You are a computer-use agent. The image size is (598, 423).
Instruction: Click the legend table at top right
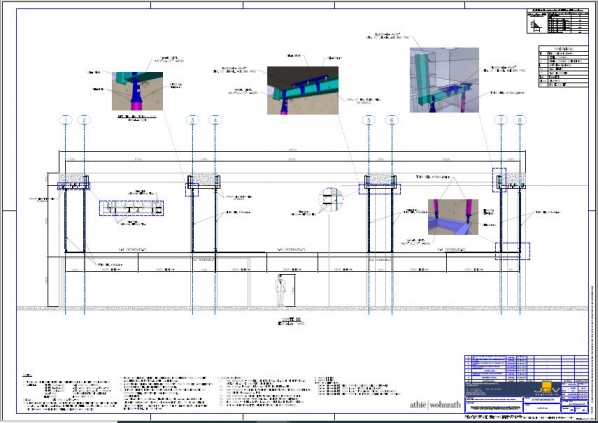[563, 66]
